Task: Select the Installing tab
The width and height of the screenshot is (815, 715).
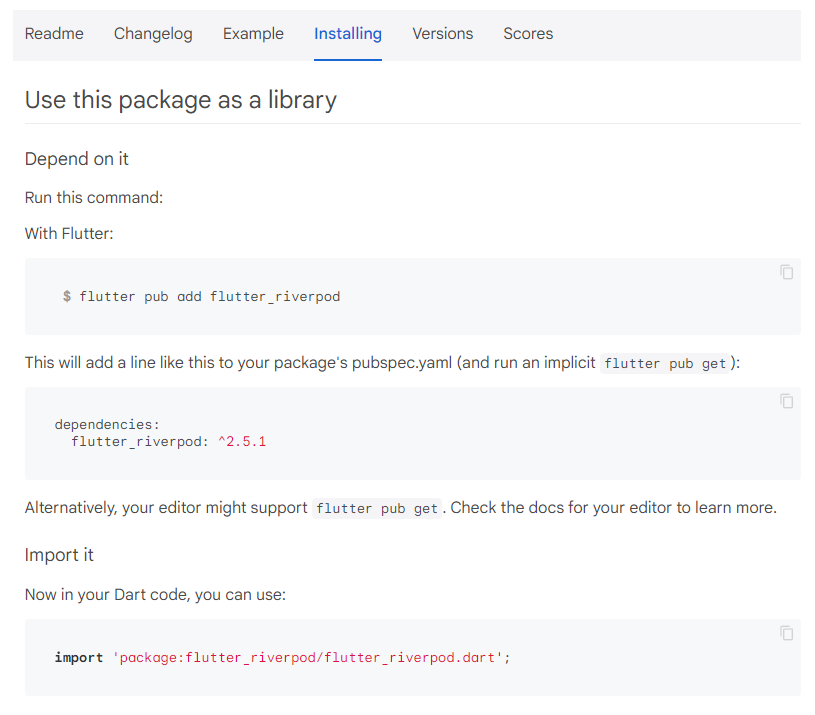Action: pyautogui.click(x=348, y=33)
